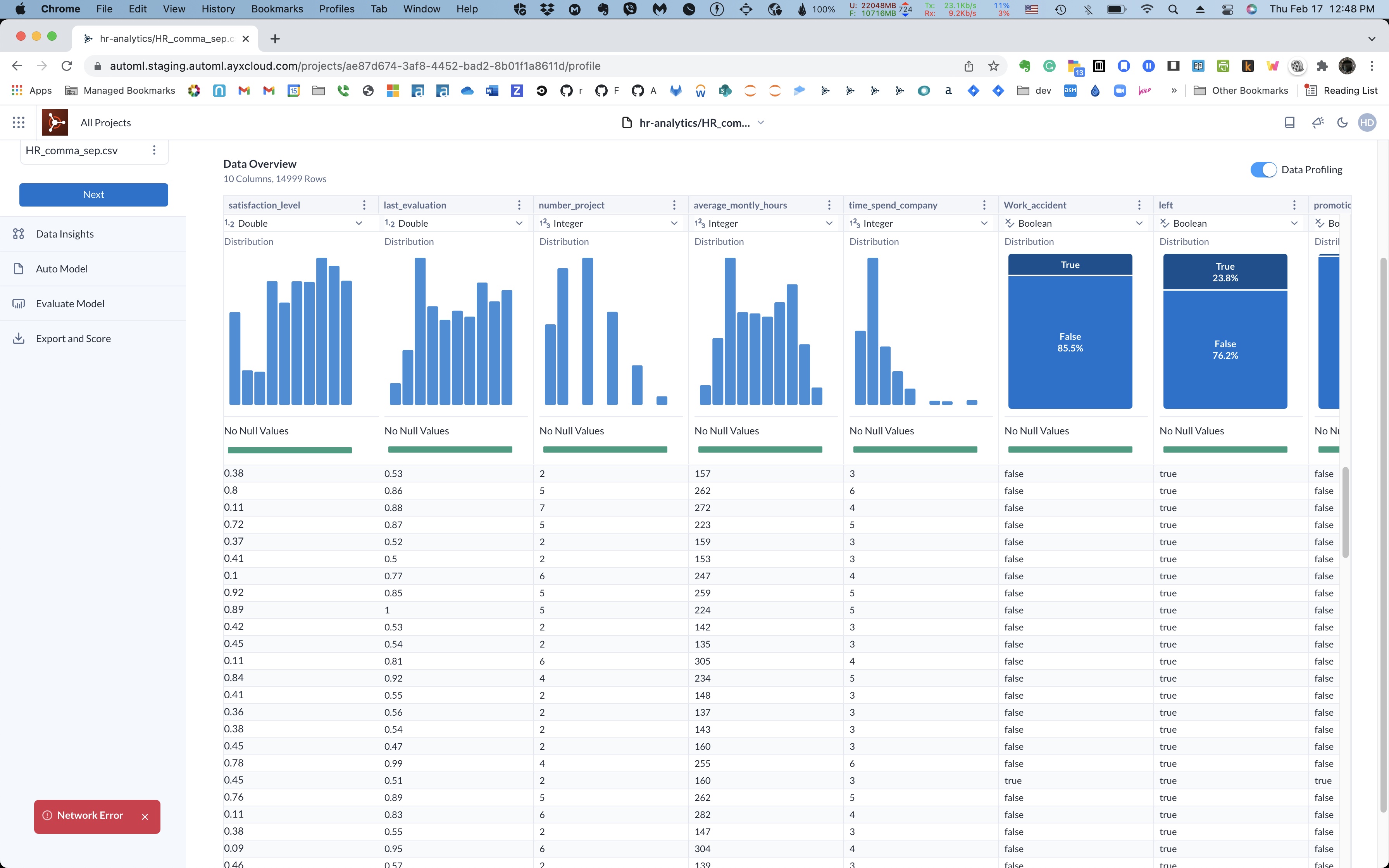The height and width of the screenshot is (868, 1389).
Task: Select the Auto Model sidebar icon
Action: (19, 268)
